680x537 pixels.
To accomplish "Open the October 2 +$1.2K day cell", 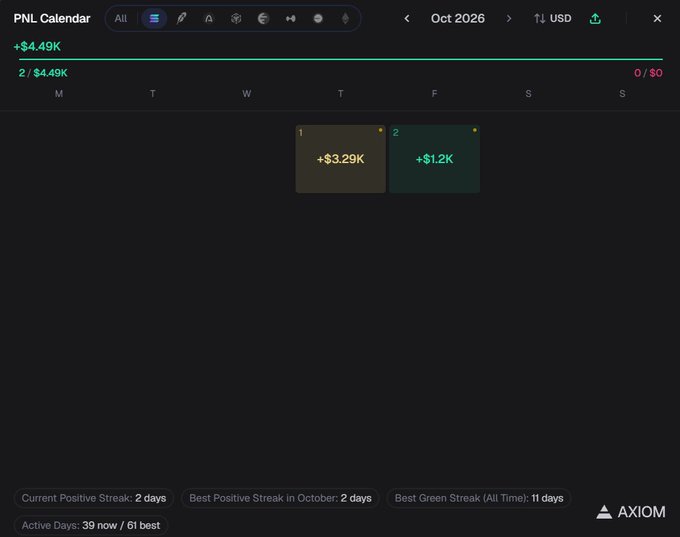I will pyautogui.click(x=435, y=159).
